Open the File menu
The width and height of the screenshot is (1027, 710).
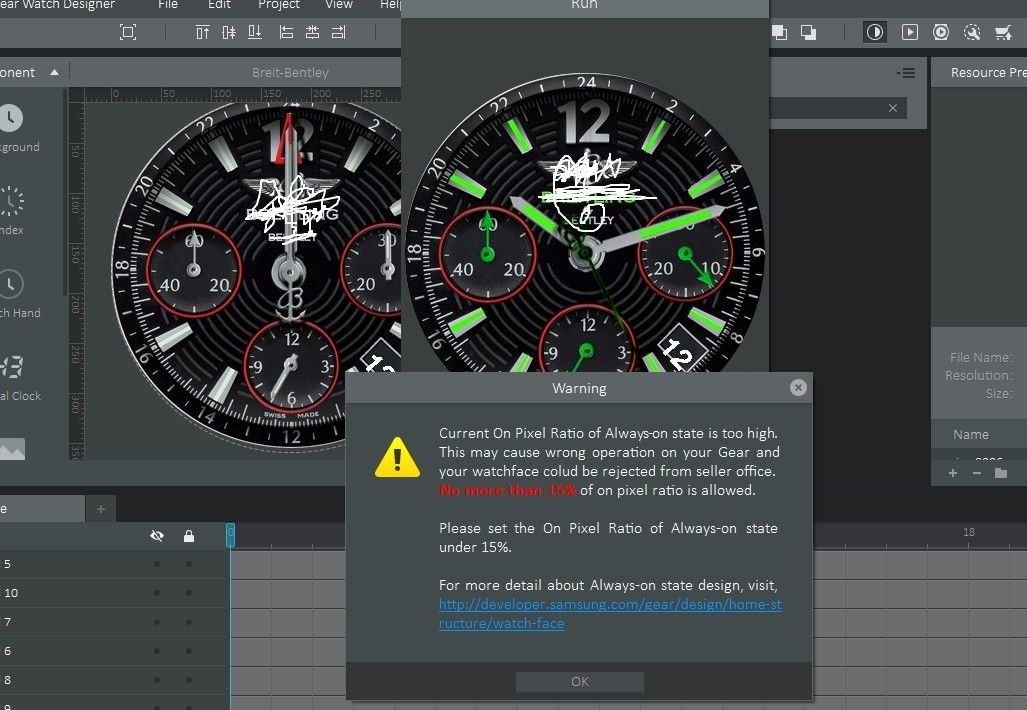[x=168, y=5]
